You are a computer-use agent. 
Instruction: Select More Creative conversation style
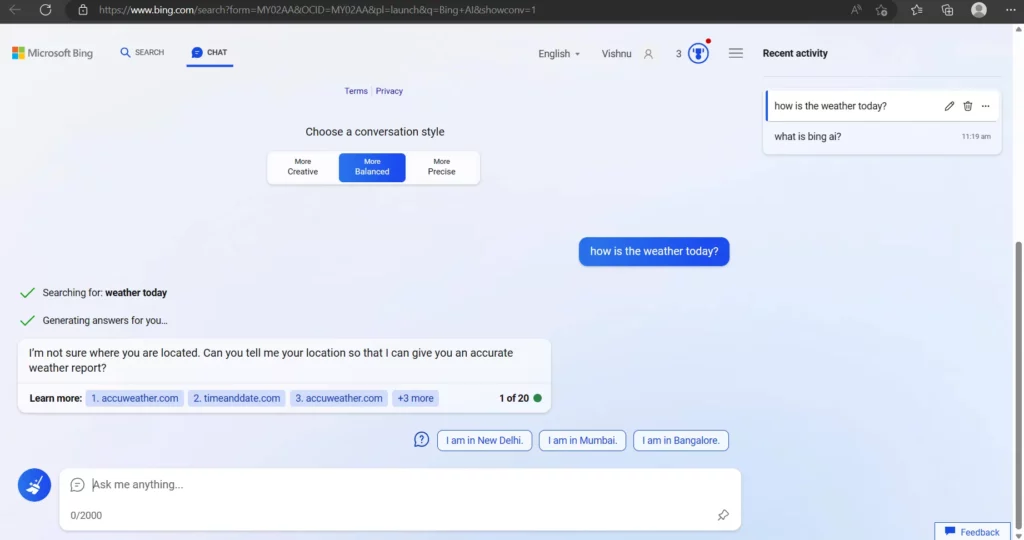pyautogui.click(x=302, y=167)
